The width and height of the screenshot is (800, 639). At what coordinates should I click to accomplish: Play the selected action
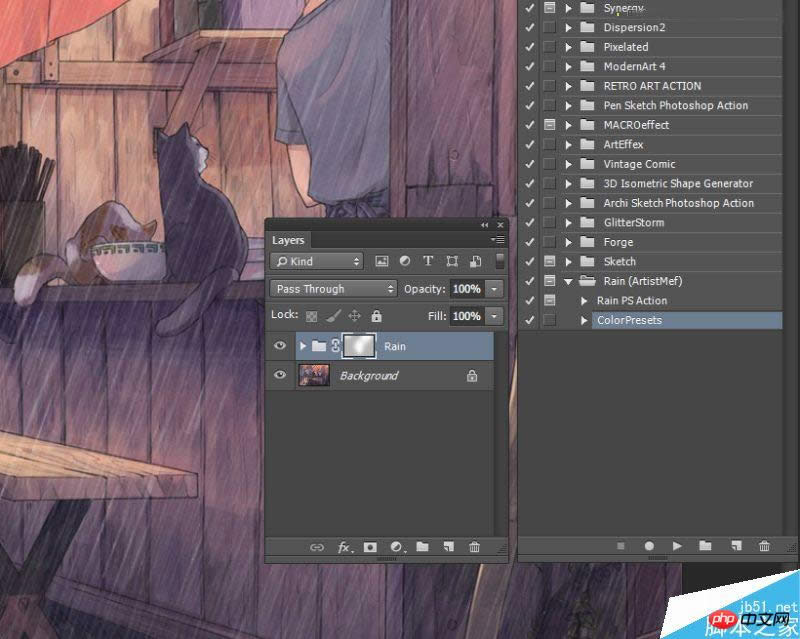pos(677,546)
